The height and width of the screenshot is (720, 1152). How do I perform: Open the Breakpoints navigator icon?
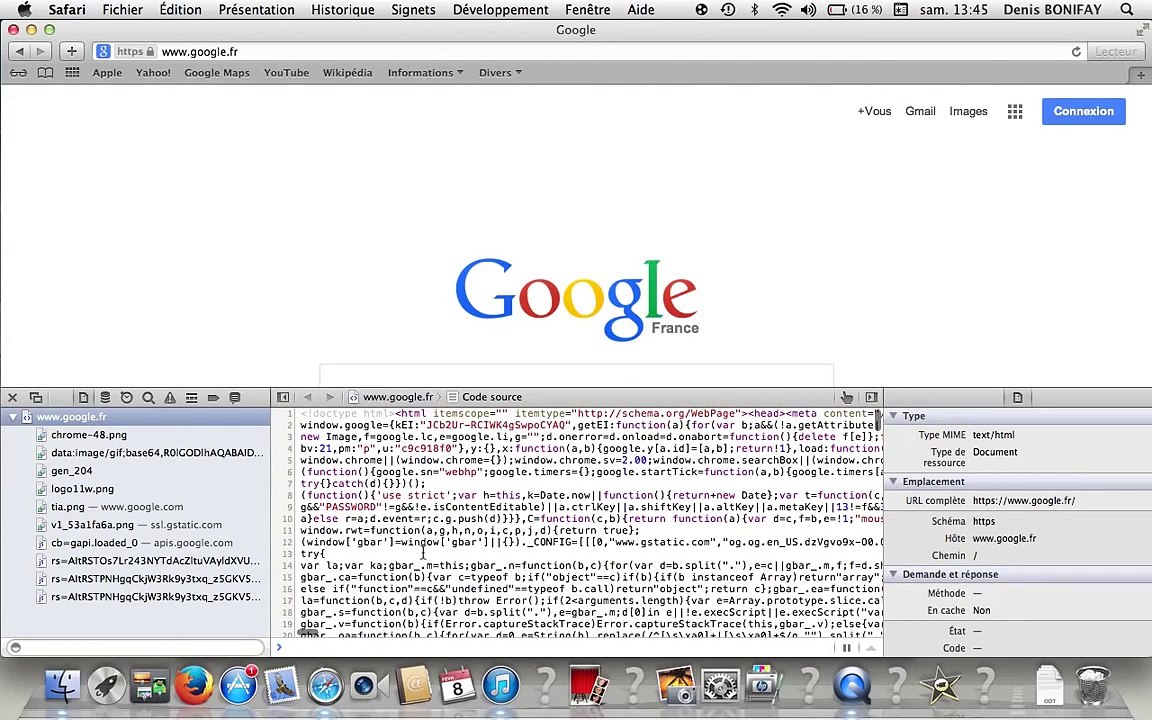(x=213, y=397)
